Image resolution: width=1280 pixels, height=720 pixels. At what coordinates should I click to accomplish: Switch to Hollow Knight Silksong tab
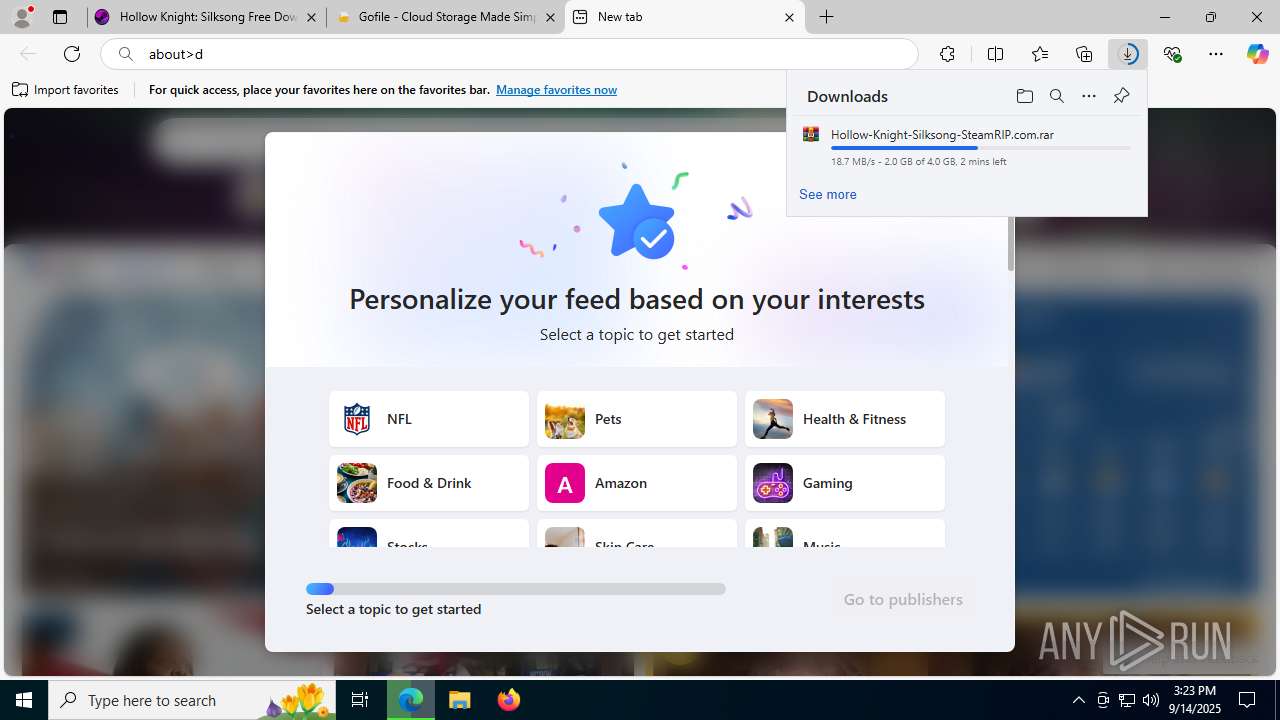[207, 17]
